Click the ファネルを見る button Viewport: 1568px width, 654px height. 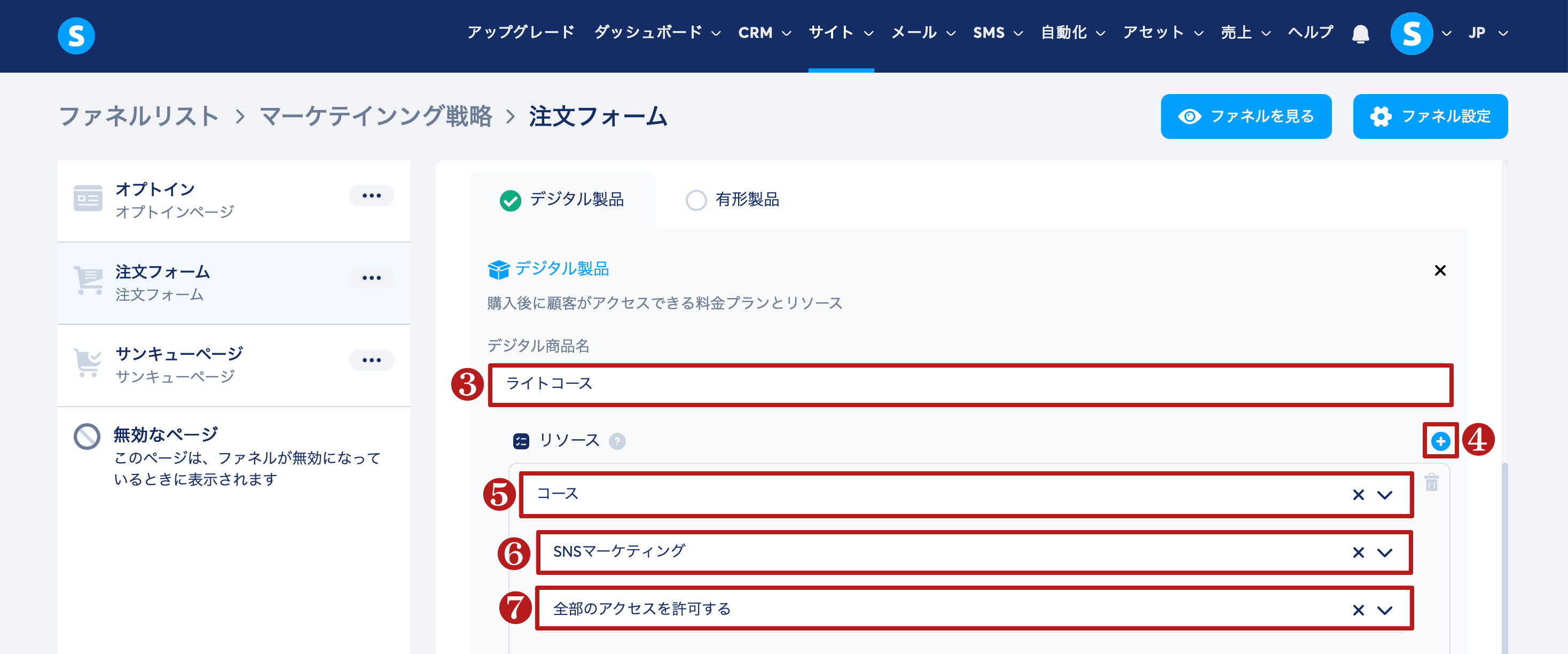1245,116
